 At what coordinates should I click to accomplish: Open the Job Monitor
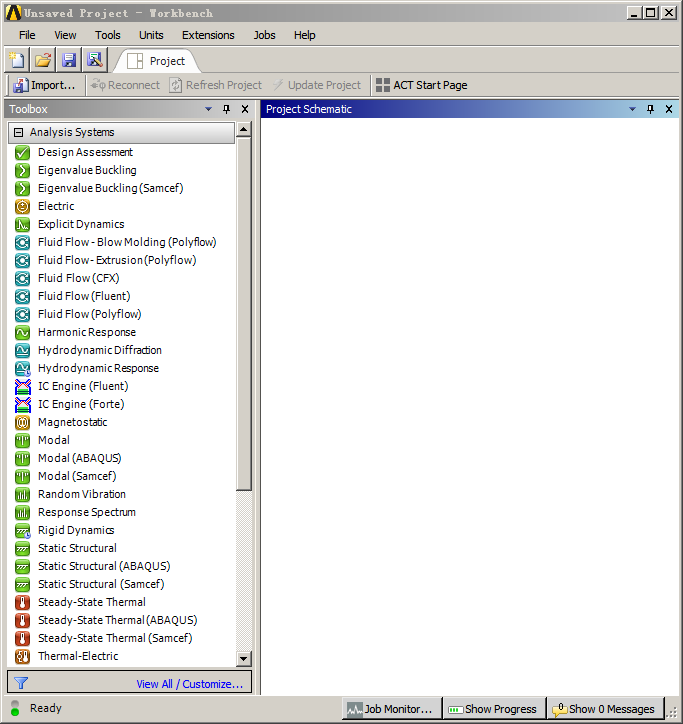[x=391, y=709]
